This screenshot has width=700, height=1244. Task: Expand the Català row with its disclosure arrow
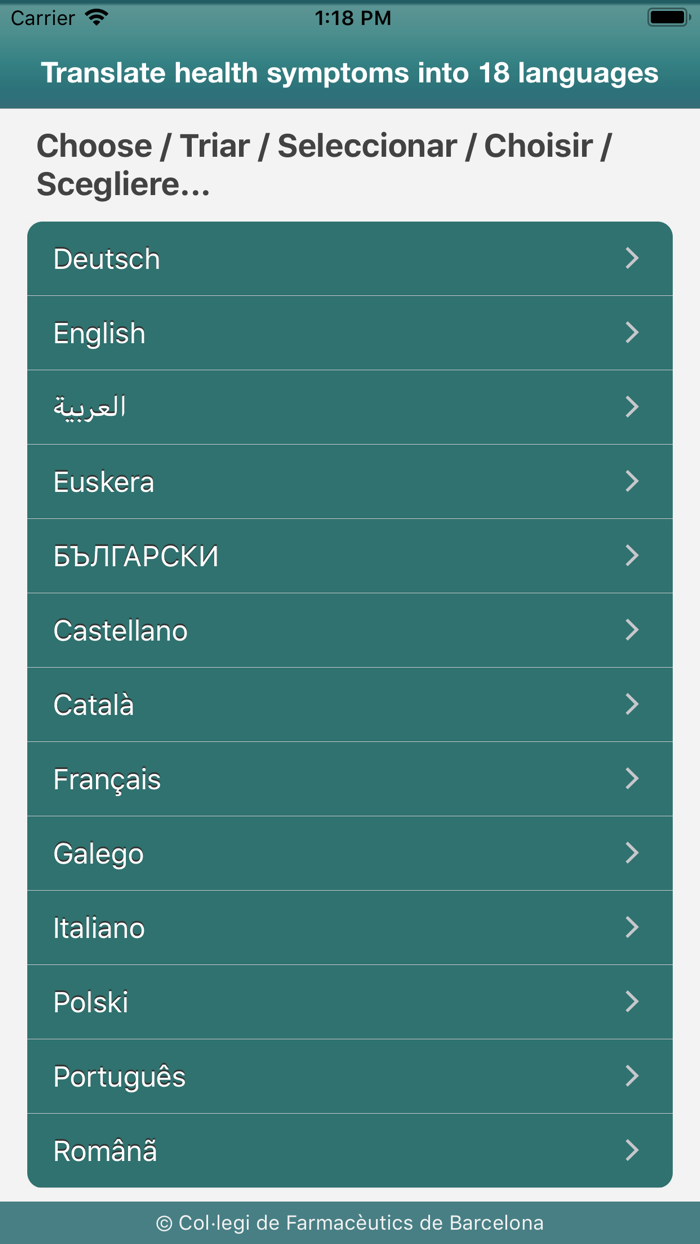click(632, 704)
